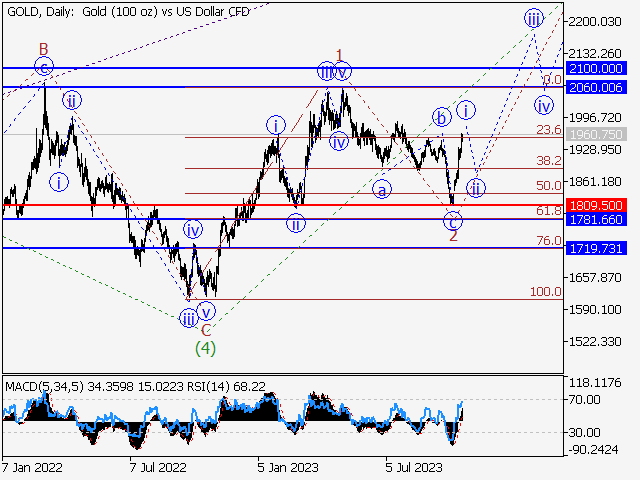Select the 1928.950 price axis label
640x480 pixels.
click(595, 149)
